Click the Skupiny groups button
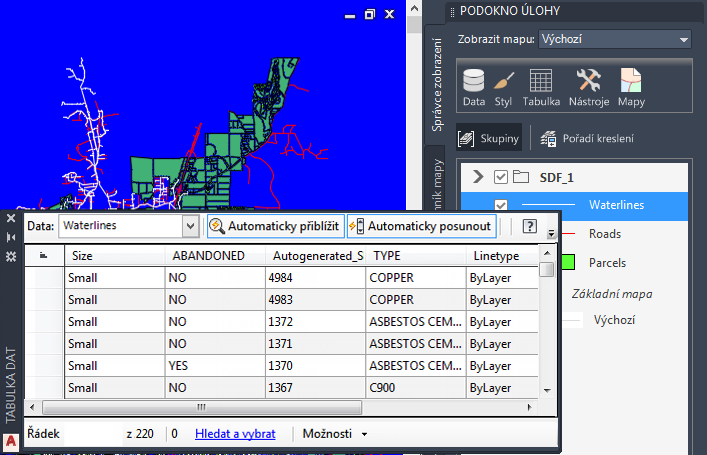Screen dimensions: 707x455 [489, 138]
